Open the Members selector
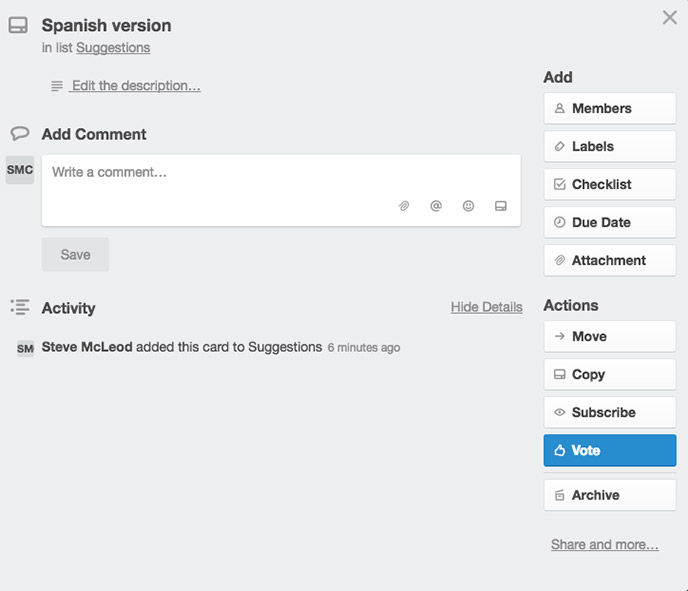Screen dimensions: 688x591 point(609,108)
